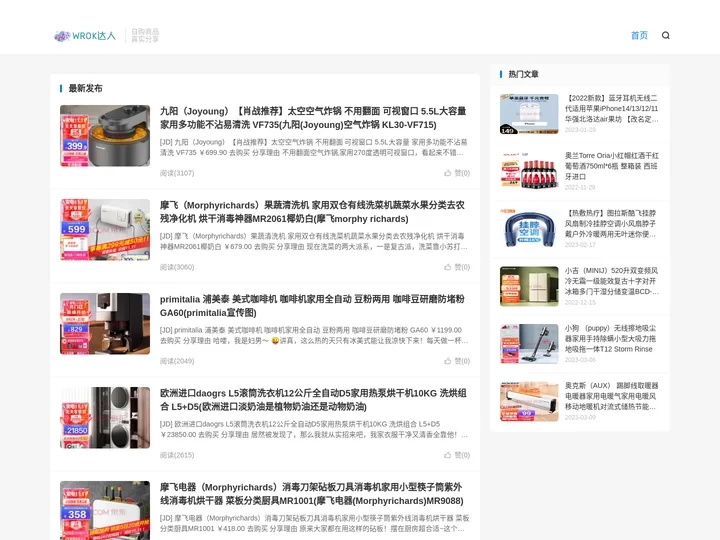This screenshot has height=540, width=720.
Task: Click the MINIJ refrigerator sidebar thumbnail
Action: (x=529, y=286)
